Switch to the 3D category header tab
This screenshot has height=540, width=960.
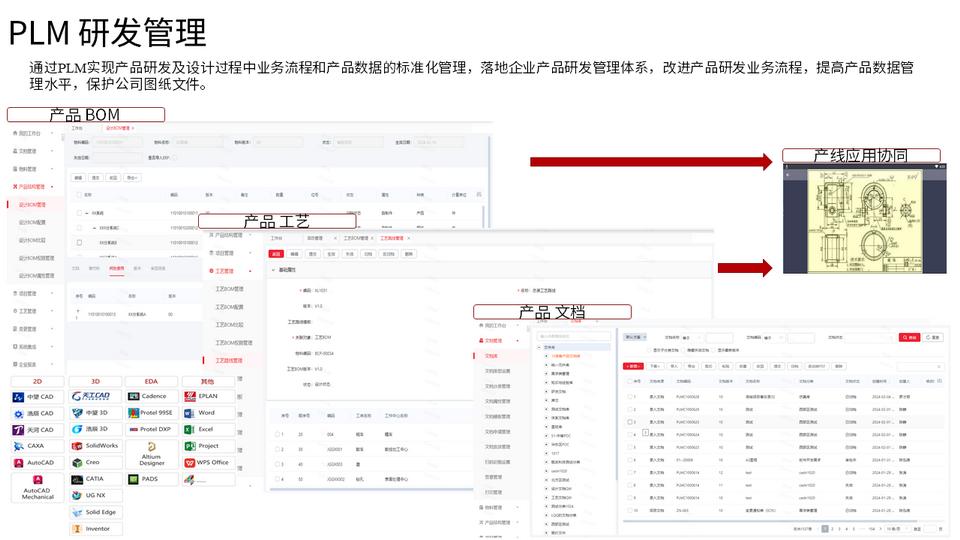pyautogui.click(x=95, y=381)
